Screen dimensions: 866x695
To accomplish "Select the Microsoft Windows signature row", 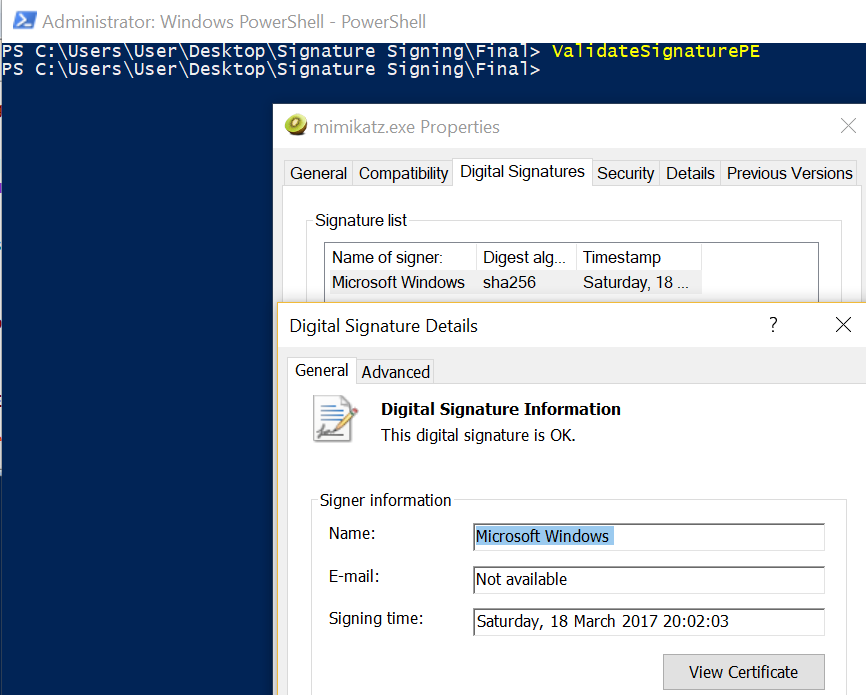I will (x=515, y=282).
